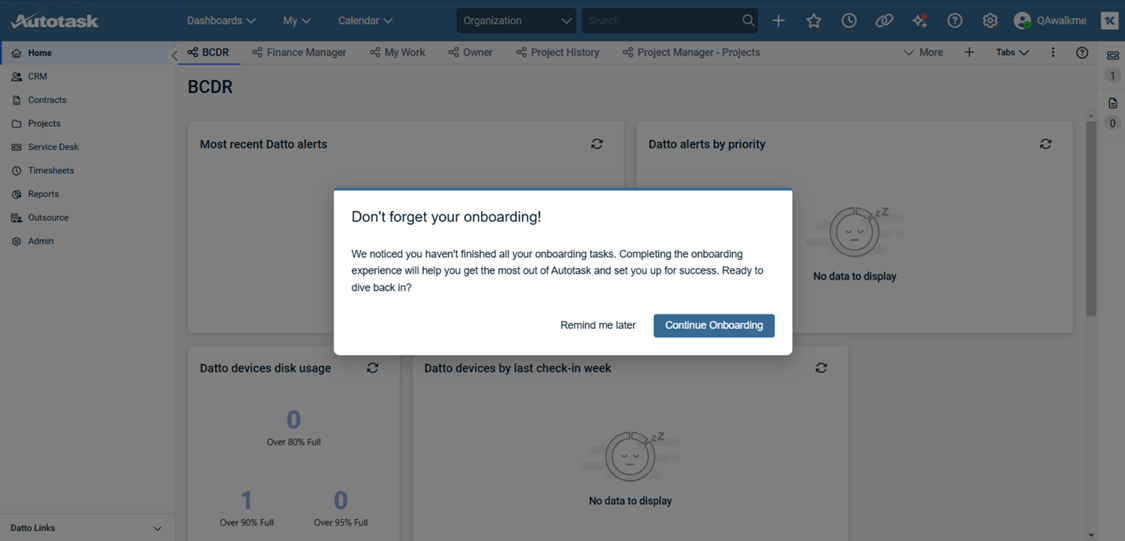This screenshot has height=541, width=1125.
Task: Open Service Desk in the sidebar
Action: (x=88, y=147)
